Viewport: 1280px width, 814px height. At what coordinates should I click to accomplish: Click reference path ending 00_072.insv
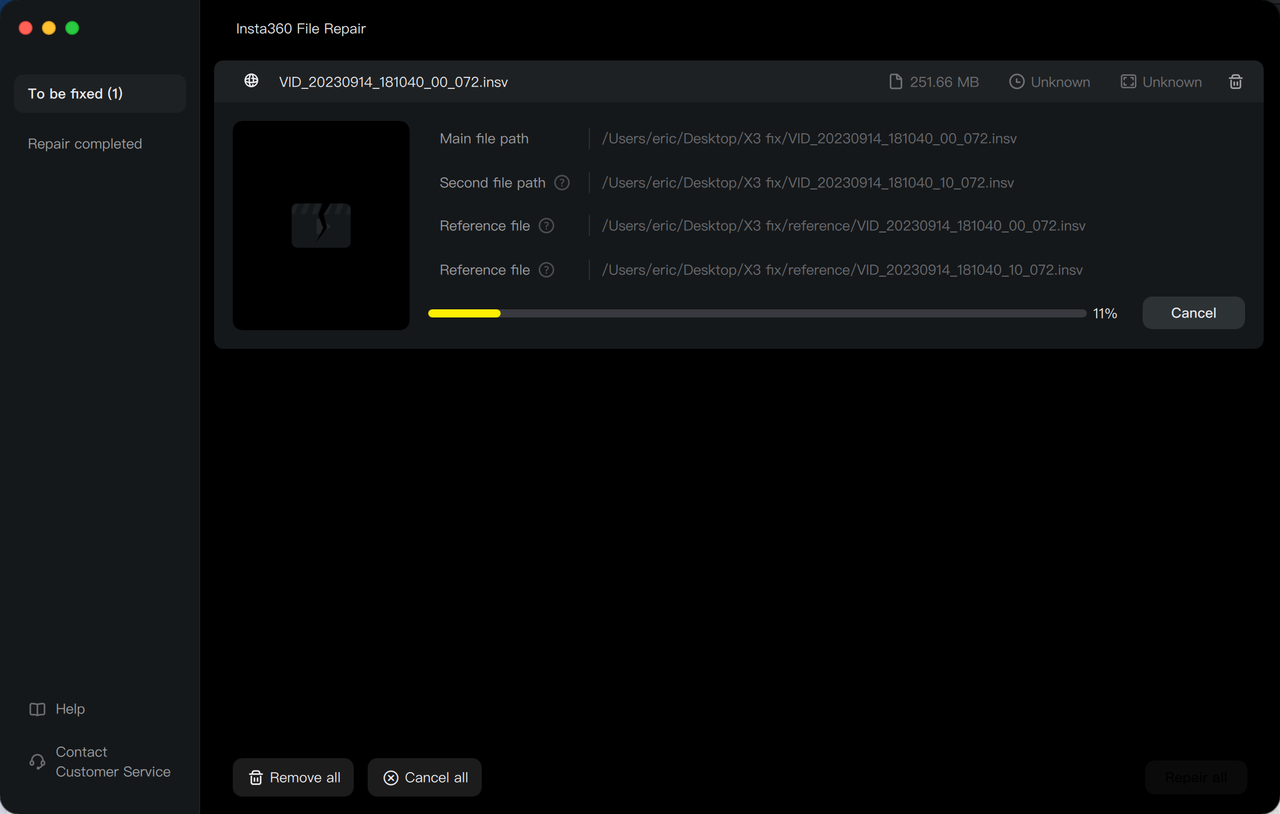(844, 226)
